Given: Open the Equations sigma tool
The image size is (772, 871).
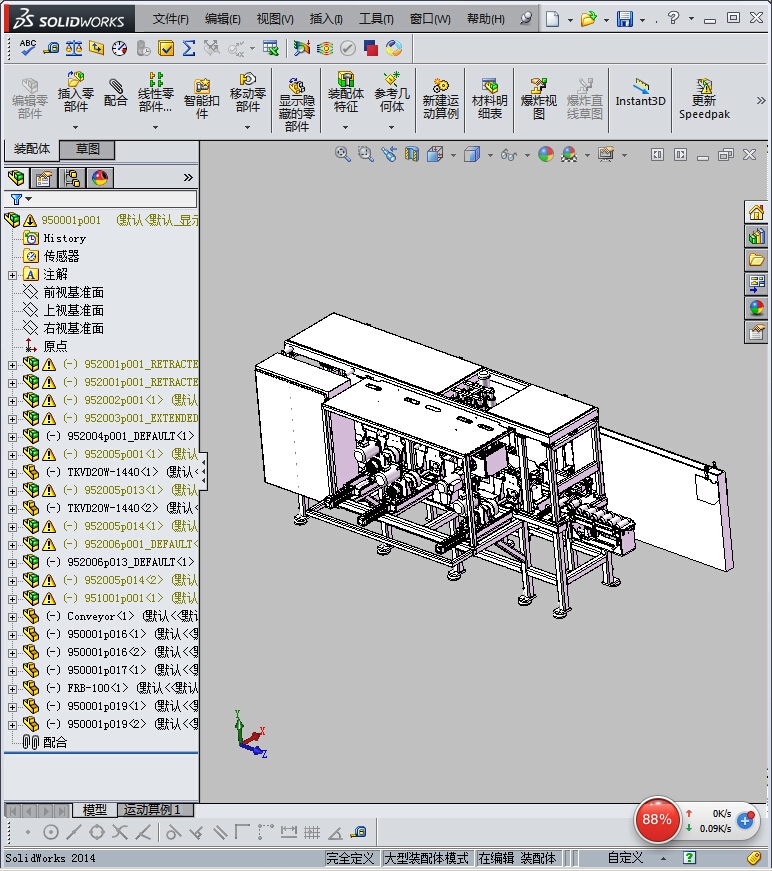Looking at the screenshot, I should pos(189,48).
